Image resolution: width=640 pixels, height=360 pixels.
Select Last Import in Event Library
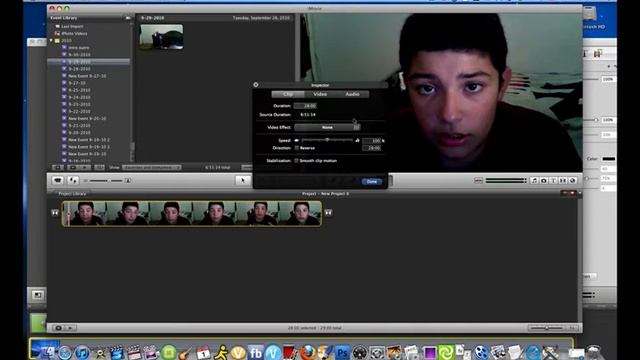(72, 26)
